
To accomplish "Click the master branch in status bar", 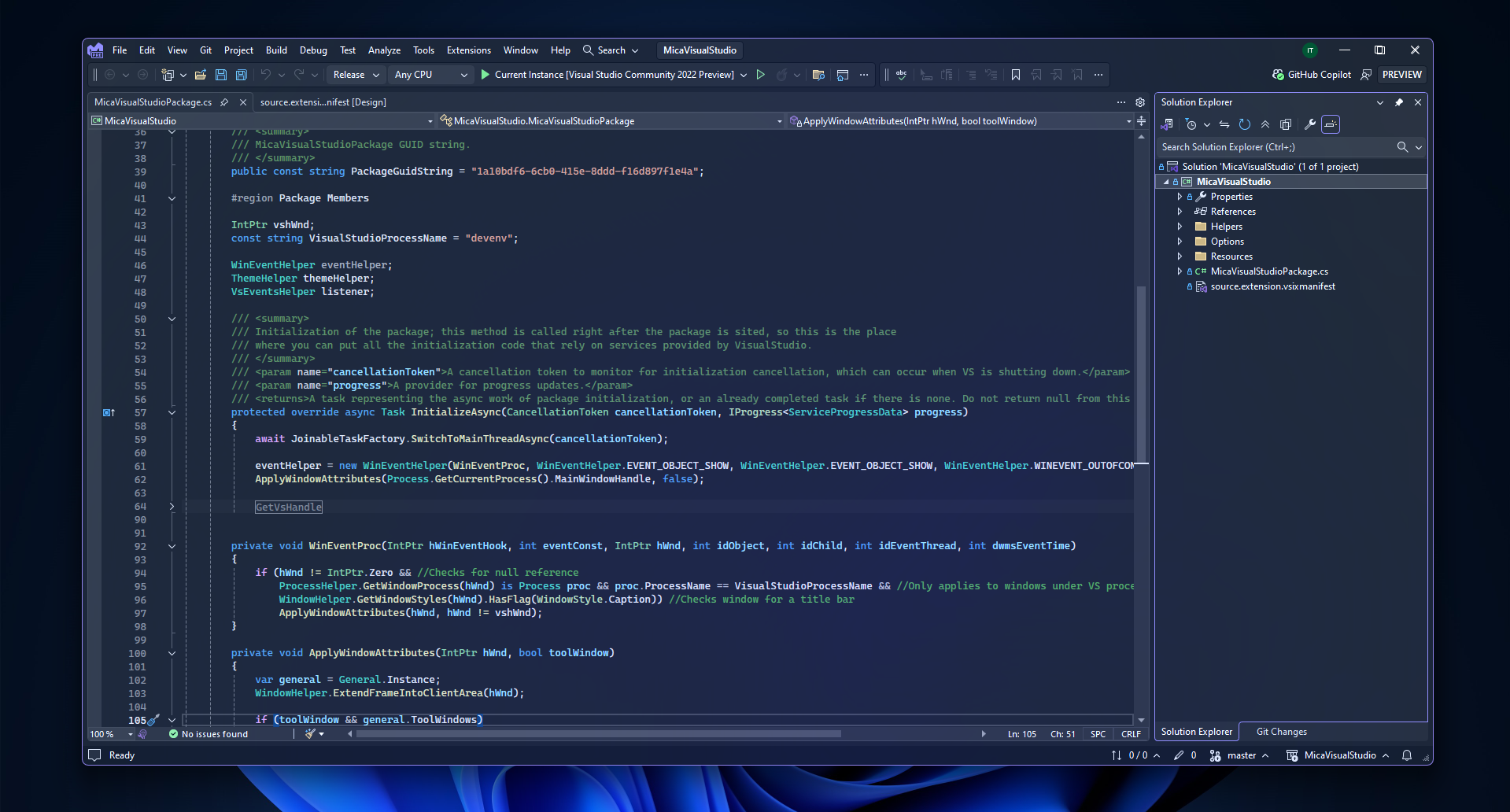I will point(1240,755).
